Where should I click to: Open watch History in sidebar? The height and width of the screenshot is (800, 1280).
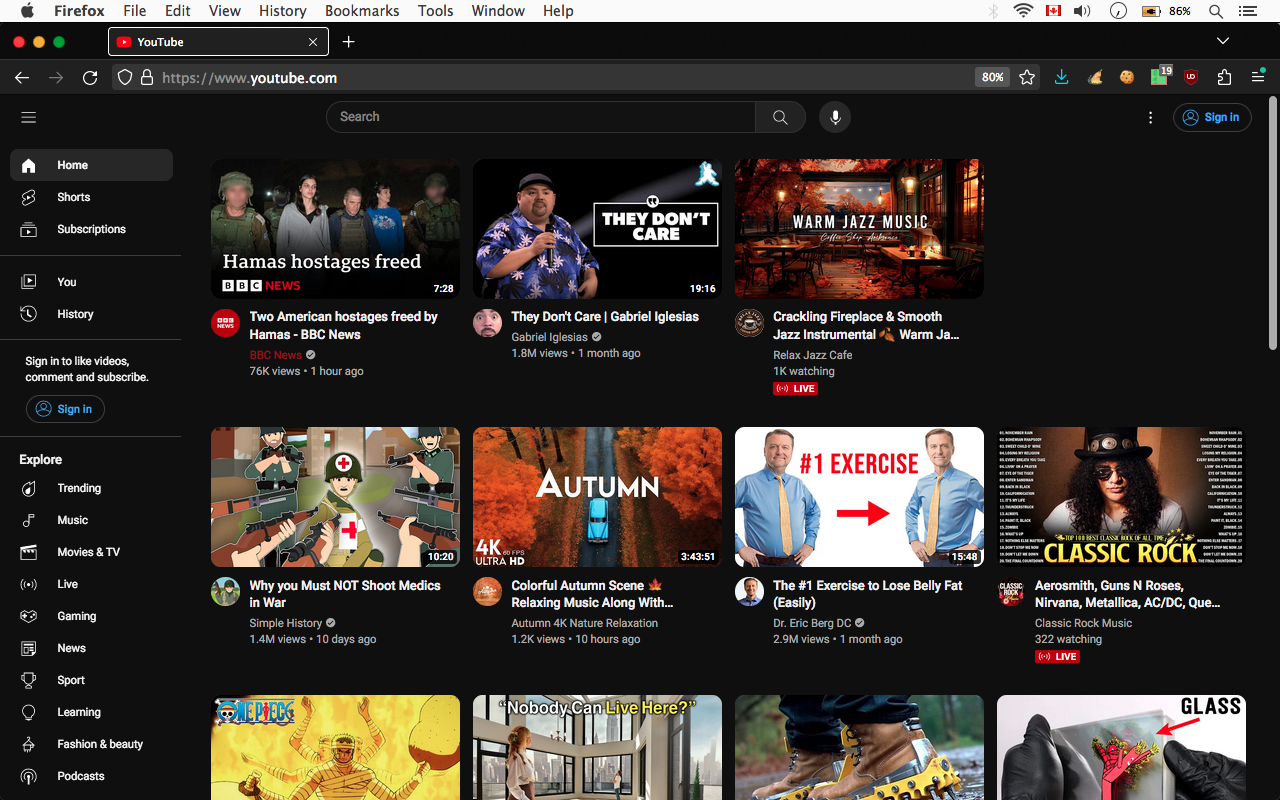point(91,314)
